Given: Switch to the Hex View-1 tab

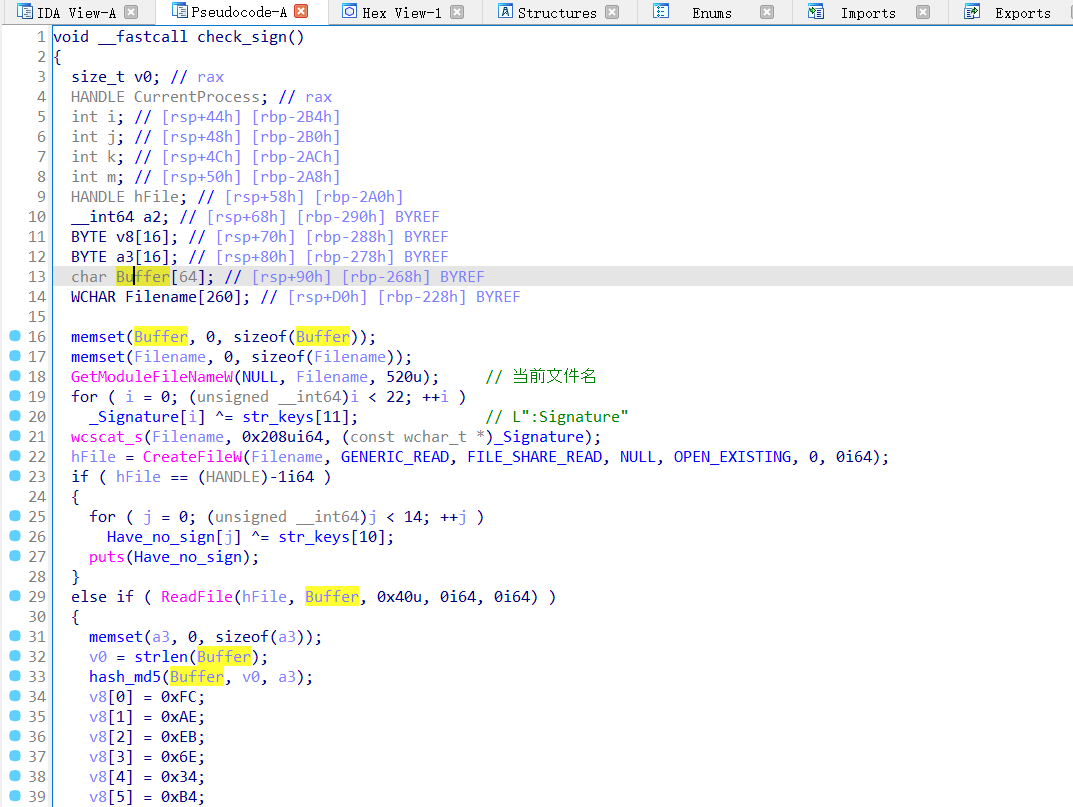Looking at the screenshot, I should click(x=402, y=12).
